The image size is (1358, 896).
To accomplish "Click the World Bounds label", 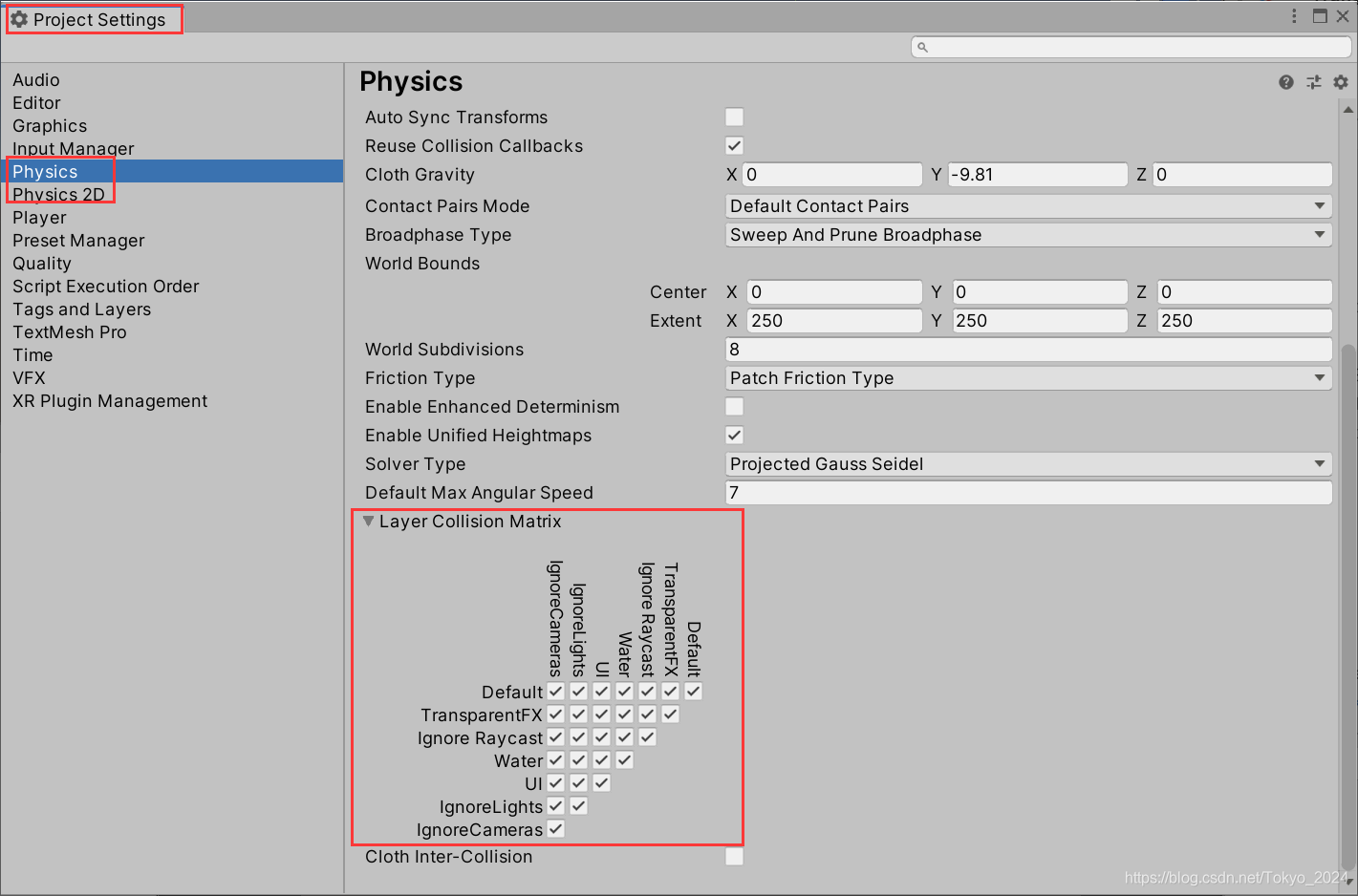I will (422, 264).
